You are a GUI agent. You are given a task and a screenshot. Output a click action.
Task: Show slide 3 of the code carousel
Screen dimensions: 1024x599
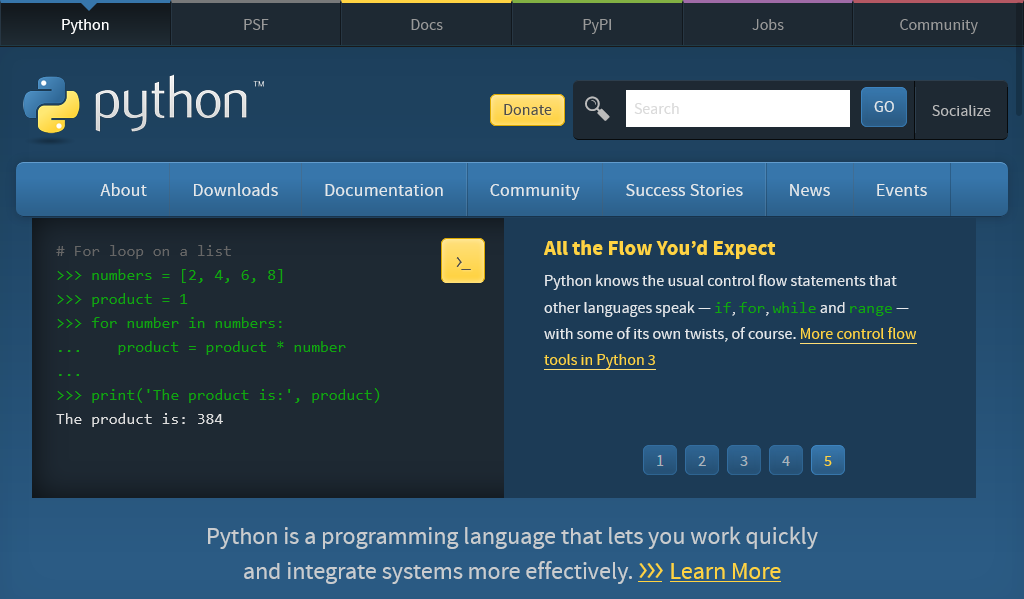pos(744,461)
